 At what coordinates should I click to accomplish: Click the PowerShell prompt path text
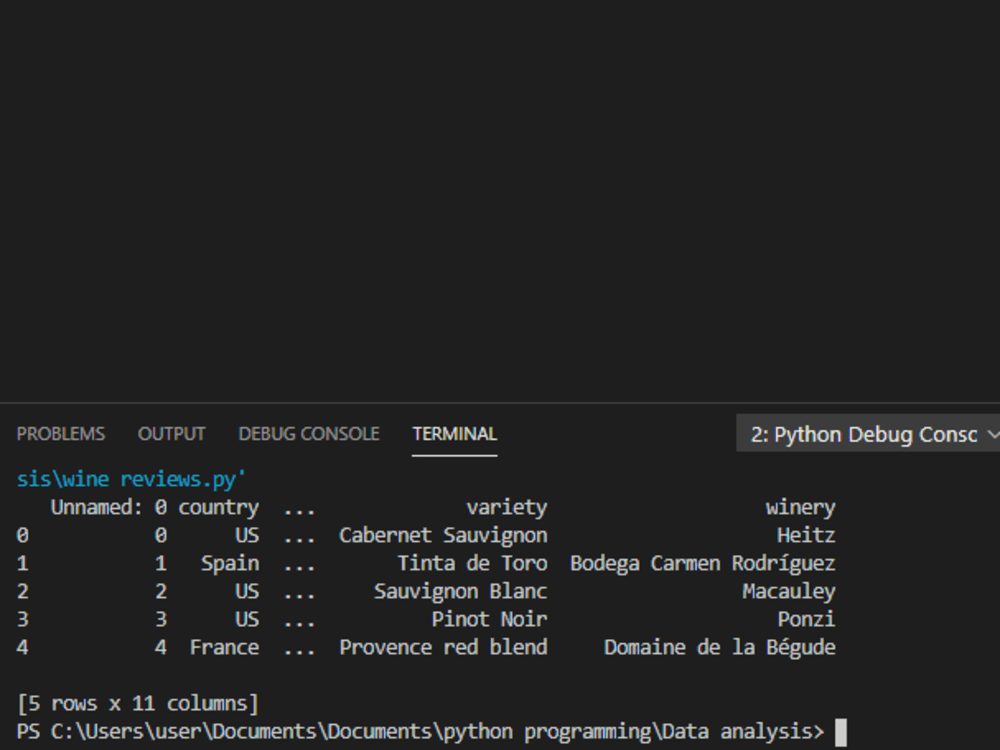pyautogui.click(x=420, y=732)
